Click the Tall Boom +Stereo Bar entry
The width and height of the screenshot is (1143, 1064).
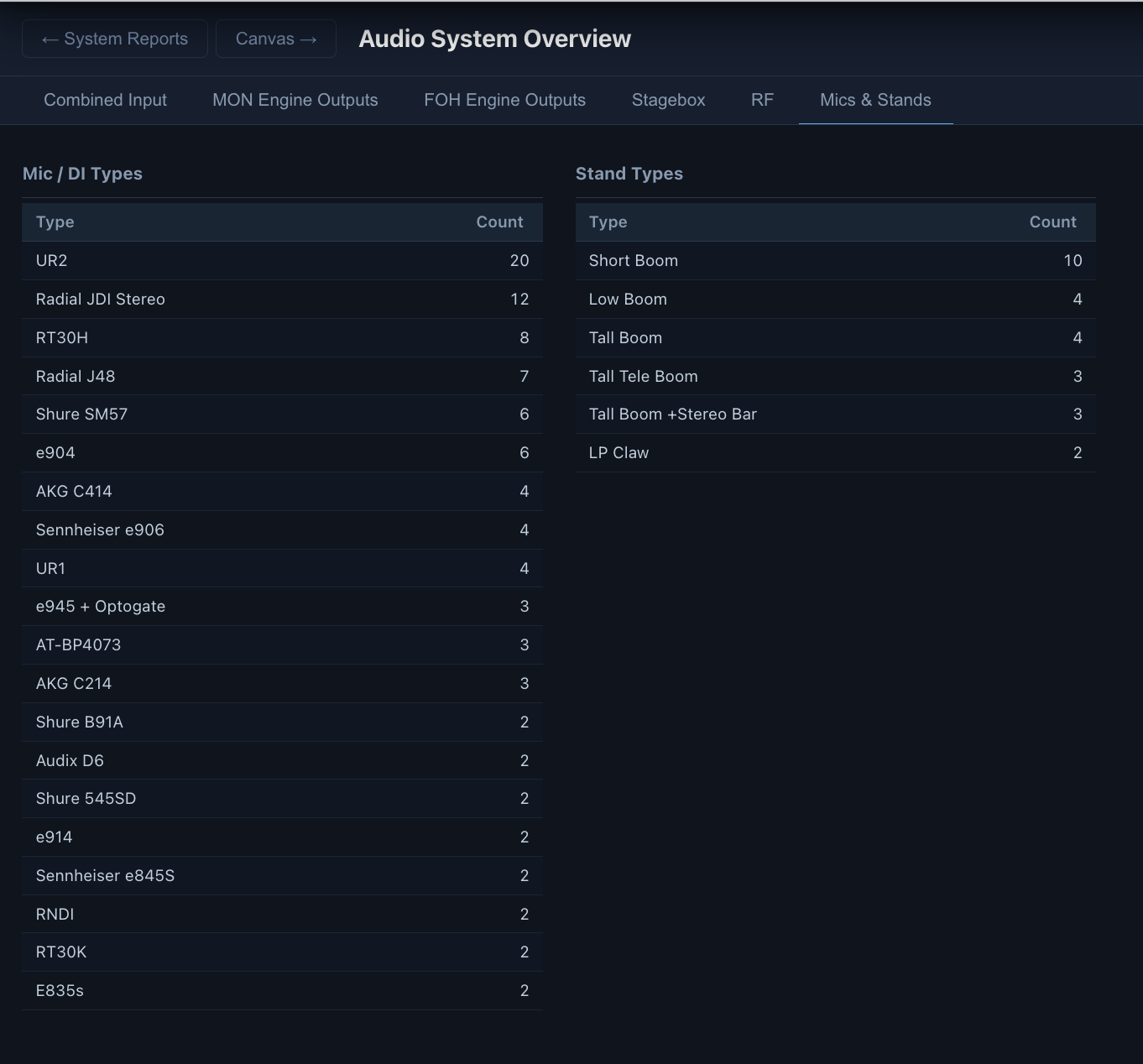point(836,415)
